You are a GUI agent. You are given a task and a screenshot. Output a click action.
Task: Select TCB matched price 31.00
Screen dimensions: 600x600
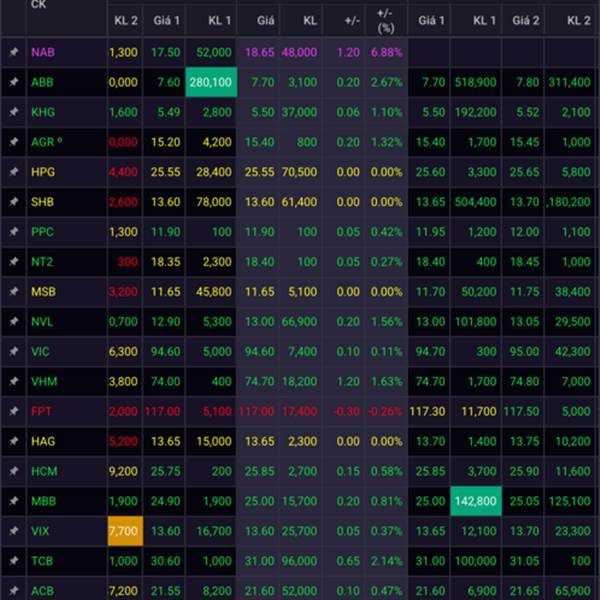tap(259, 561)
